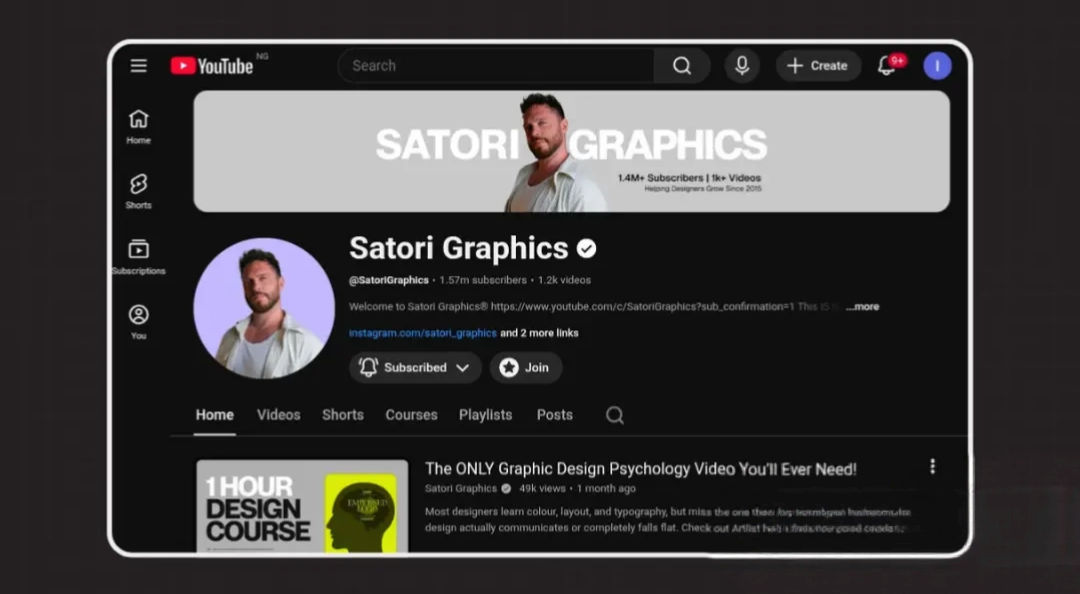
Task: Select the channel Home tab
Action: (x=214, y=415)
